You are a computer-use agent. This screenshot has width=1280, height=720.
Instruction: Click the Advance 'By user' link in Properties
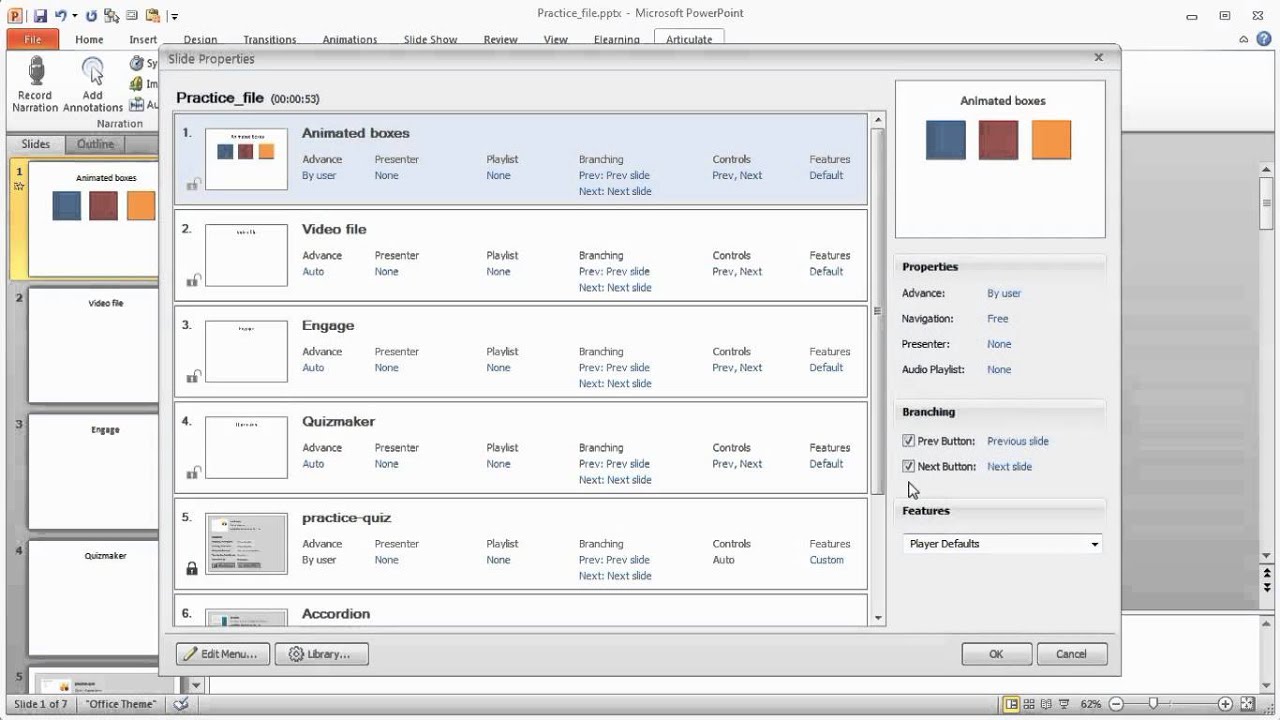coord(1004,293)
